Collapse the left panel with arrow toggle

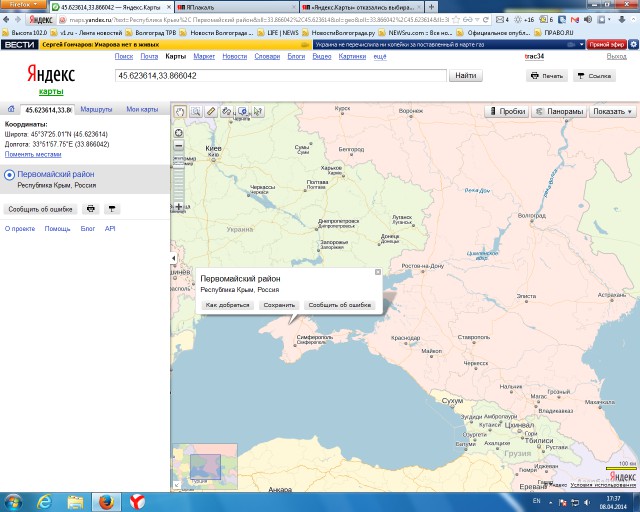(173, 258)
